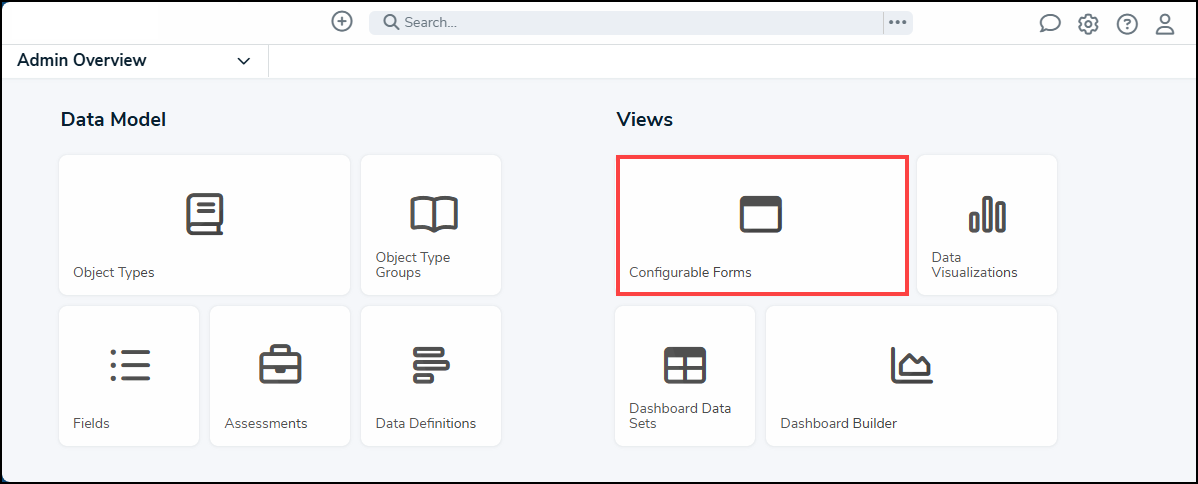This screenshot has width=1198, height=484.
Task: Click the Views section heading
Action: point(644,119)
